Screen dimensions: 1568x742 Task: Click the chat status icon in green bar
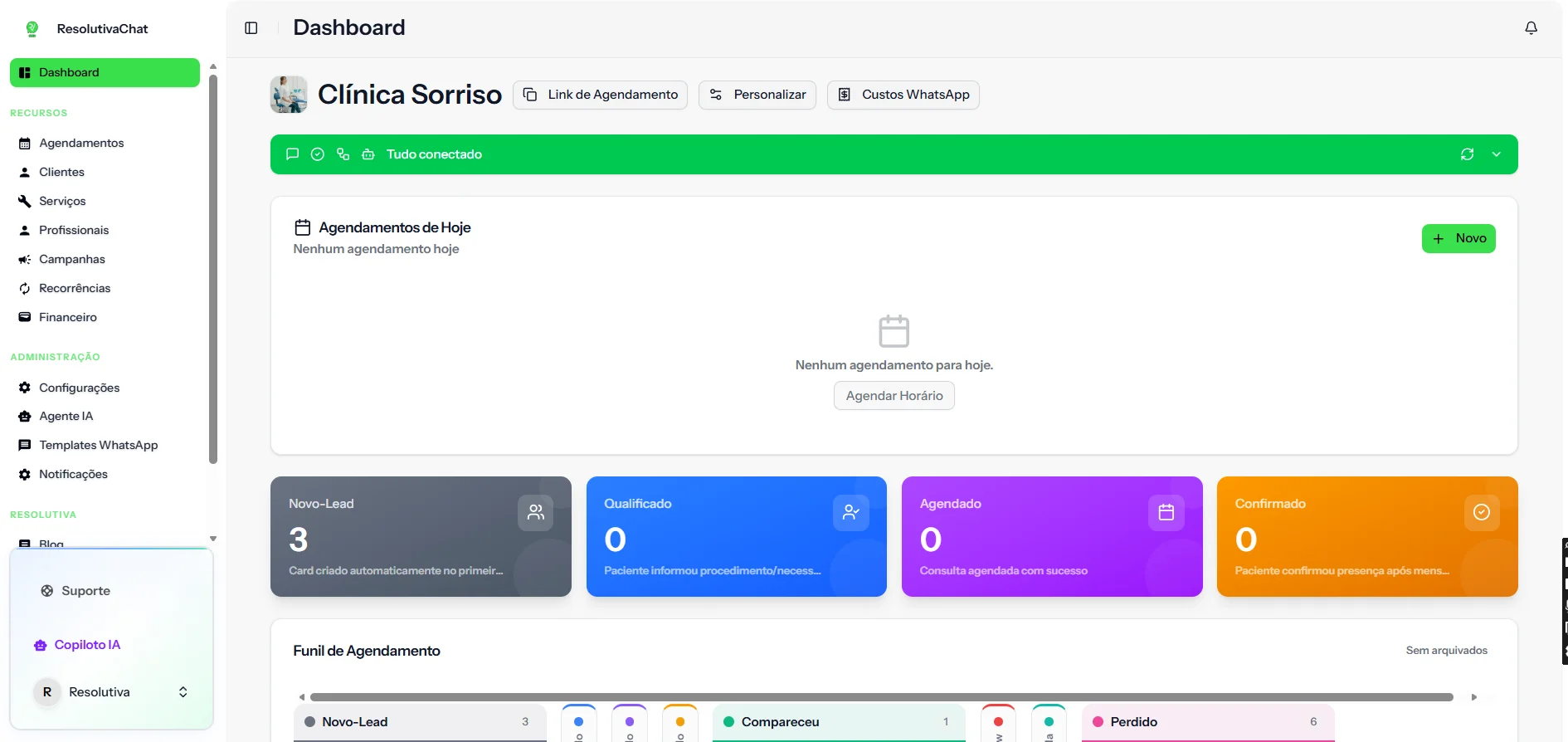[x=292, y=154]
